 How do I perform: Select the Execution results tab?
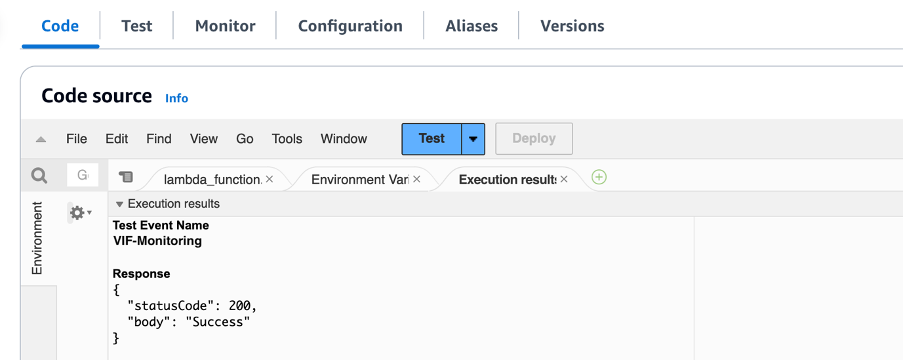[x=507, y=179]
